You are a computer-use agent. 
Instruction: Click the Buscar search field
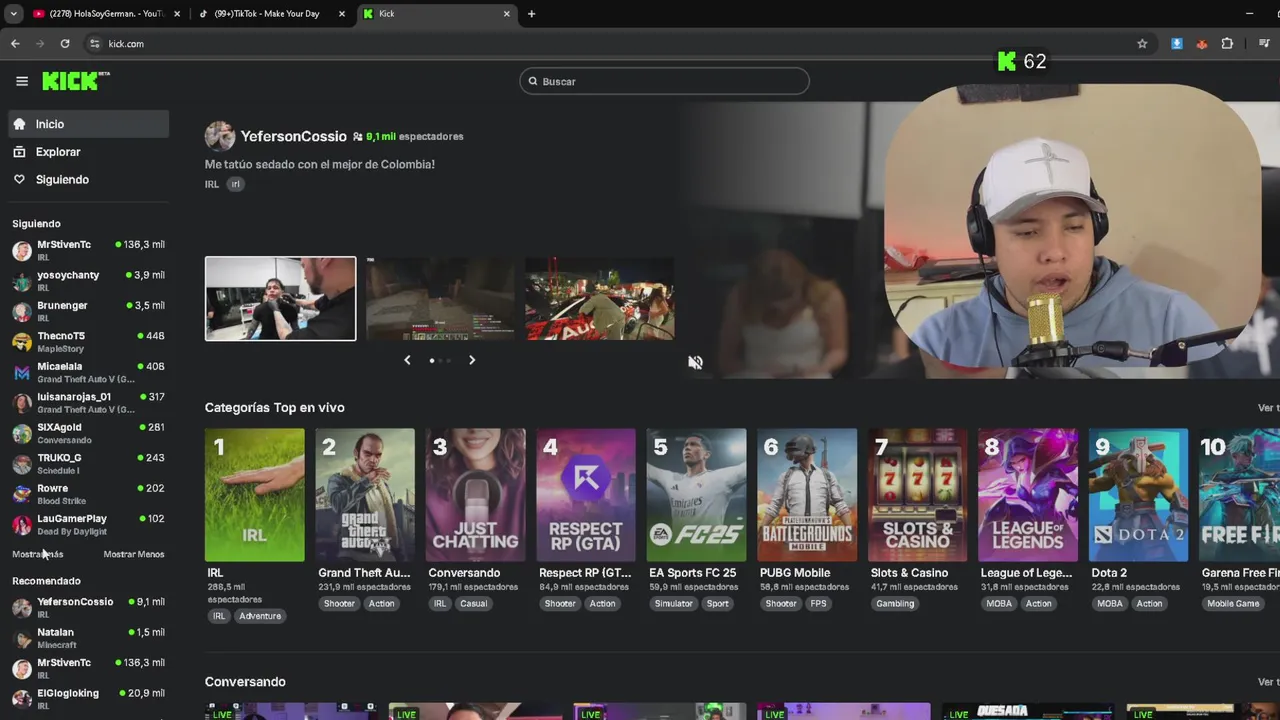[664, 81]
